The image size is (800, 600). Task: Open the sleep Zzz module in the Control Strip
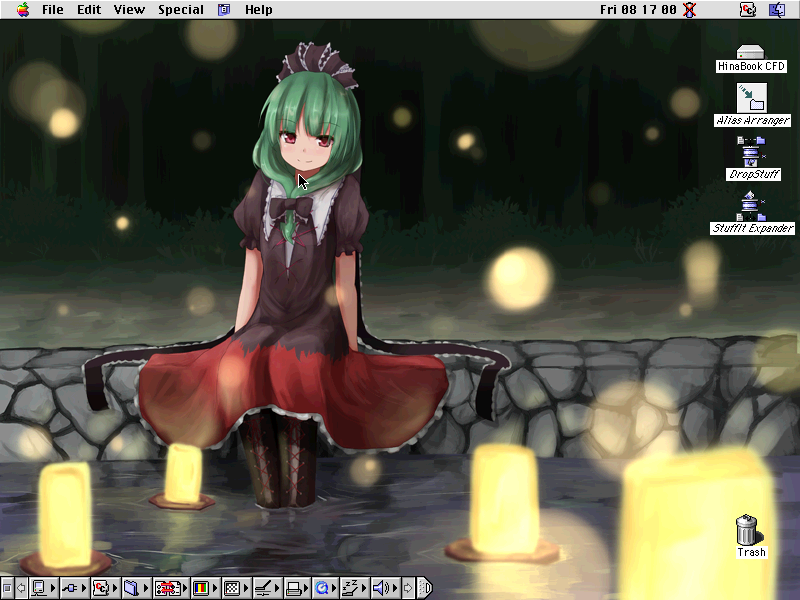tap(354, 588)
